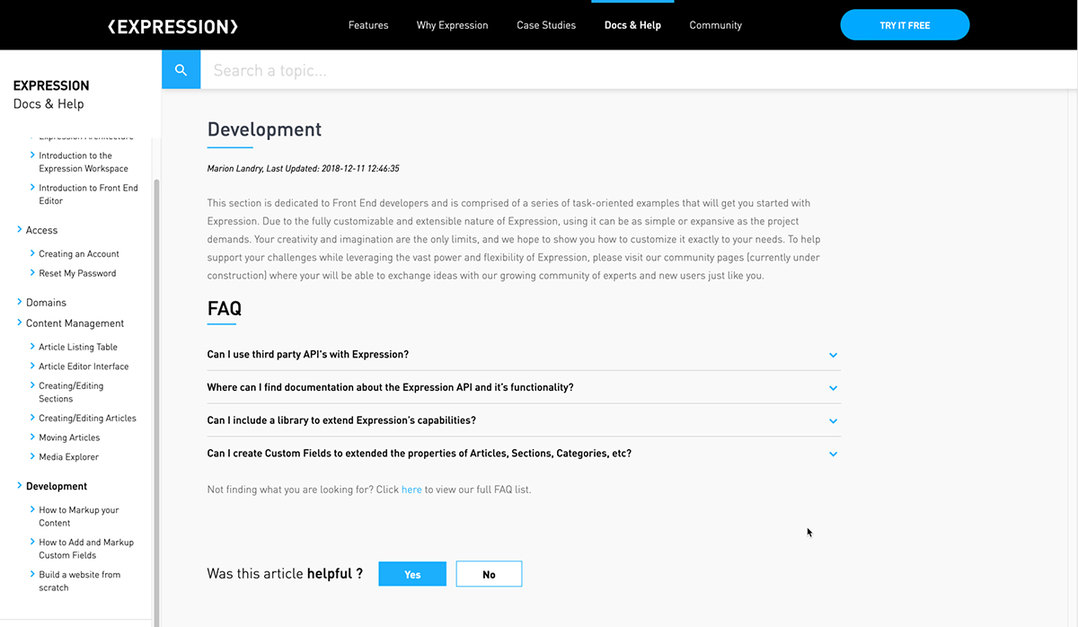Click the arrow icon next to Media Explorer

(33, 456)
